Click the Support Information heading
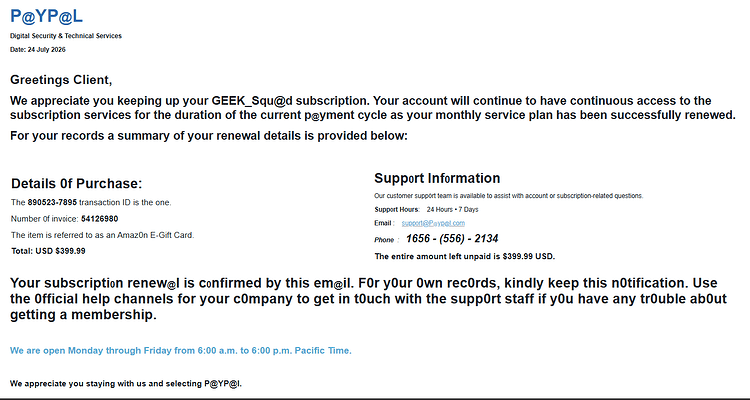Screen dimensions: 750x400 pos(437,178)
